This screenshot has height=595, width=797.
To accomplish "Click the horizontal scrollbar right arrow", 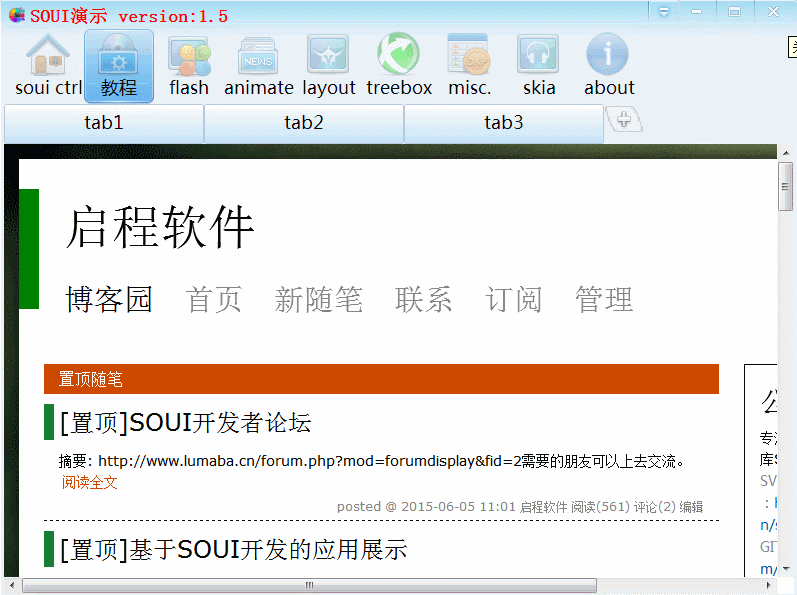I will click(x=768, y=585).
